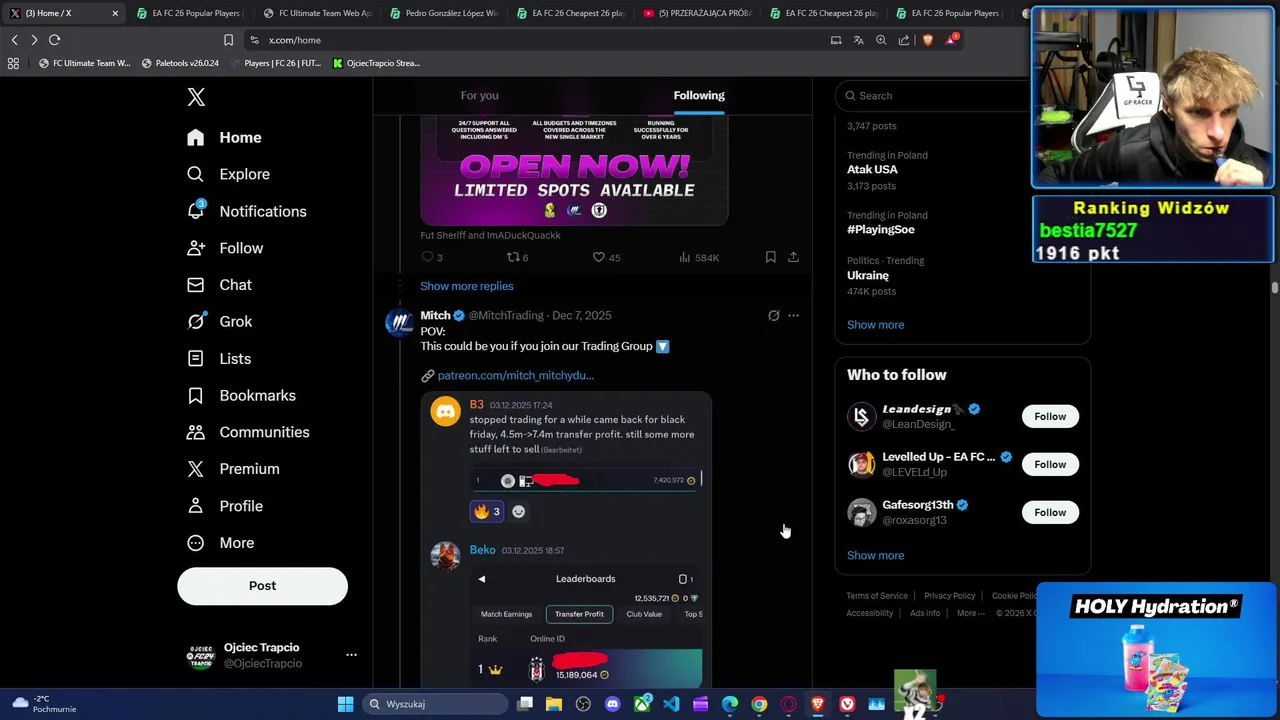Open the patreon.com/mitch_mitchydu link
Viewport: 1280px width, 720px height.
(x=515, y=376)
